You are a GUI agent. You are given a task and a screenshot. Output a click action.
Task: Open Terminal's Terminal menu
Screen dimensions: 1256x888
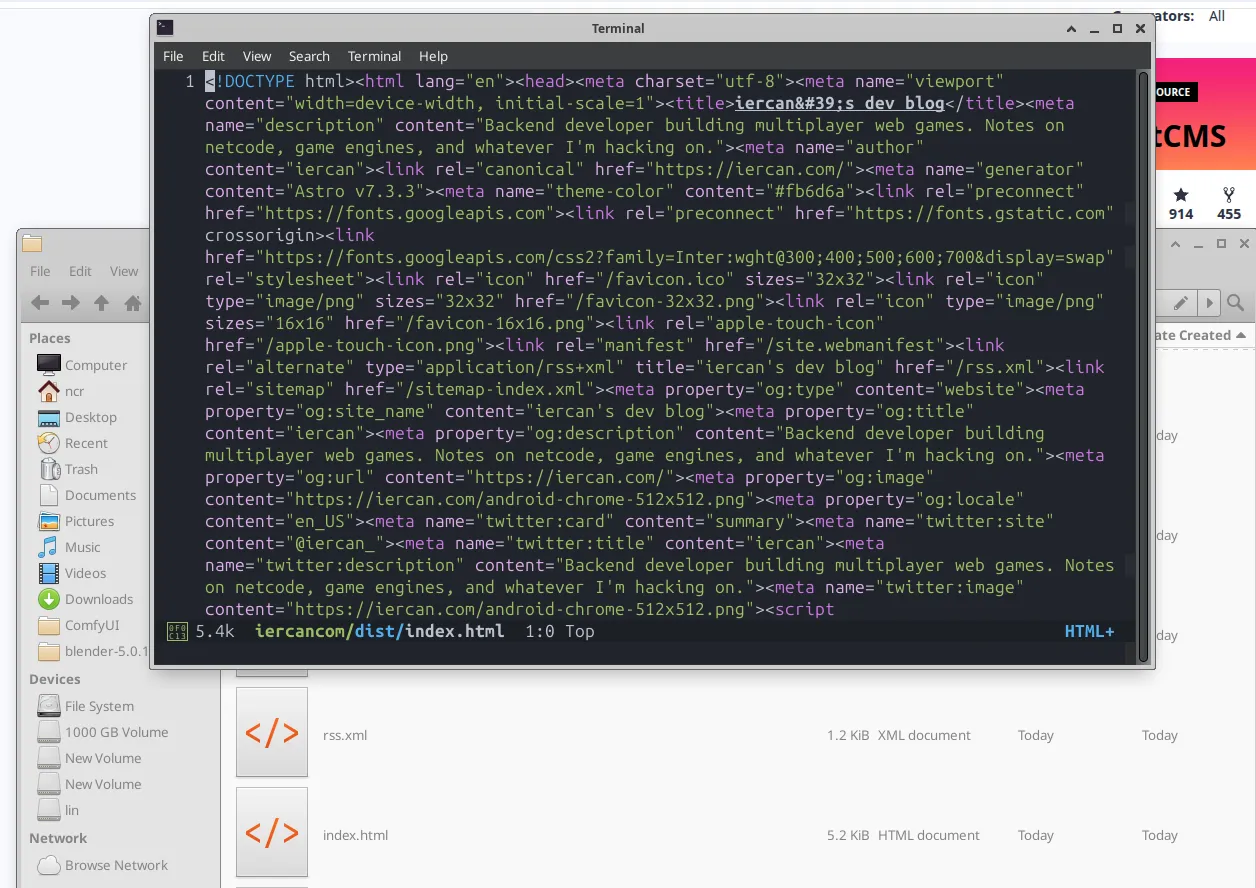(x=374, y=56)
